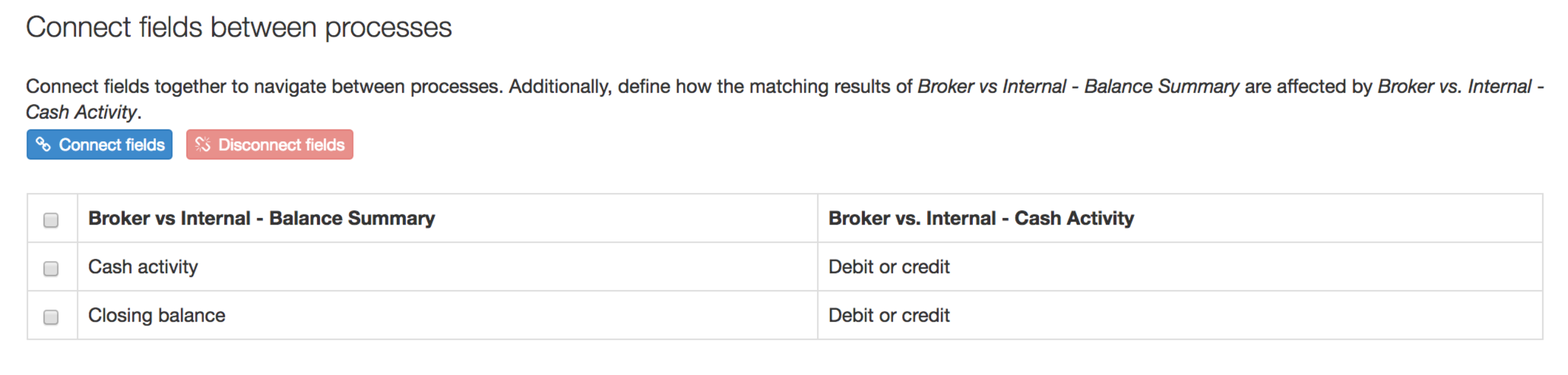Click the red Disconnect fields button

pos(270,144)
